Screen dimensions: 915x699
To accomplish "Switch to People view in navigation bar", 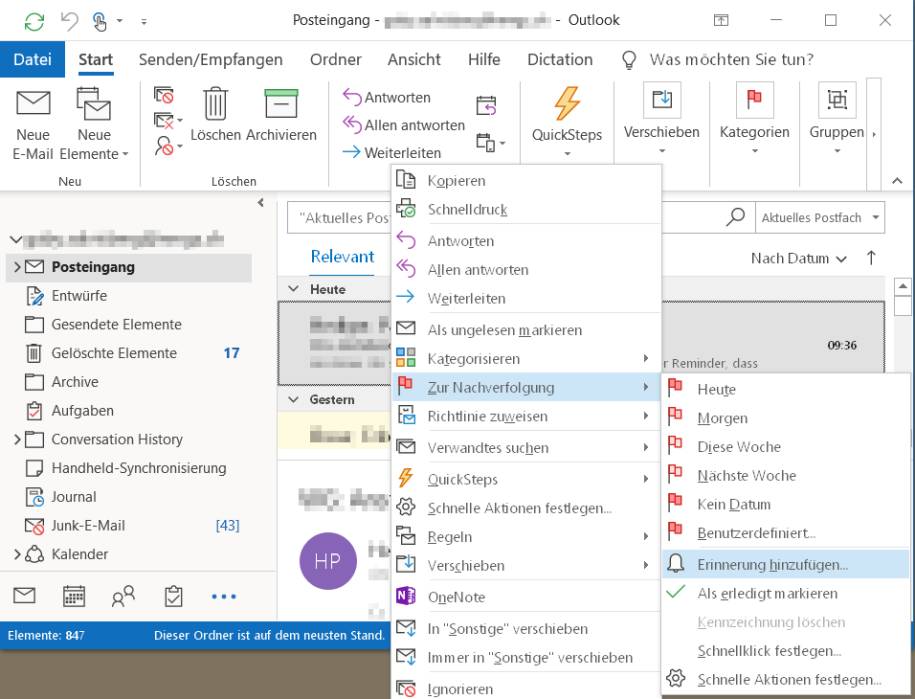I will coord(123,596).
